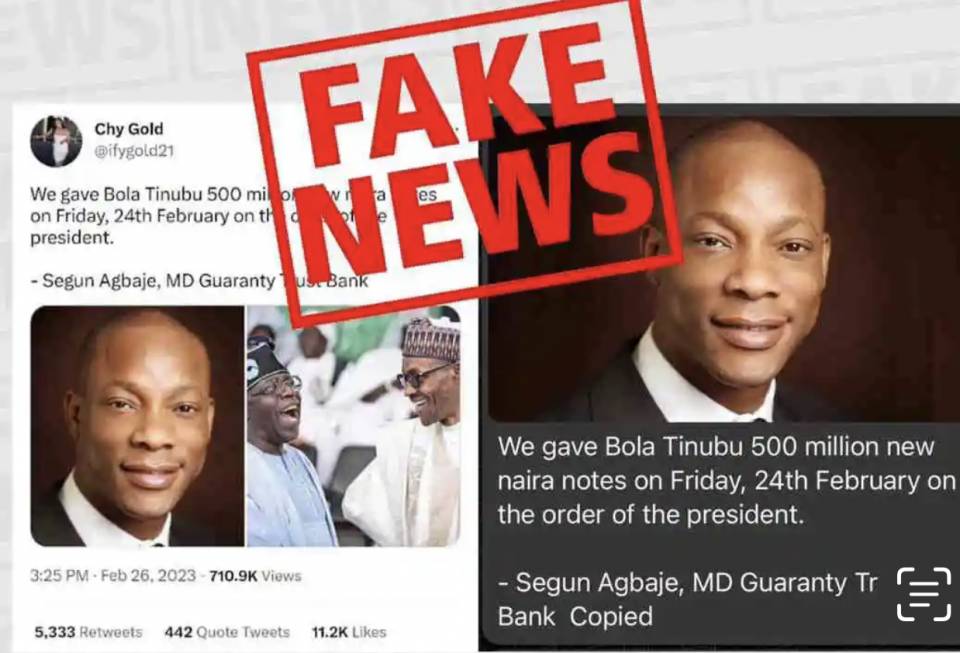Show the 442 Quote Tweets list
The height and width of the screenshot is (653, 960).
coord(227,632)
